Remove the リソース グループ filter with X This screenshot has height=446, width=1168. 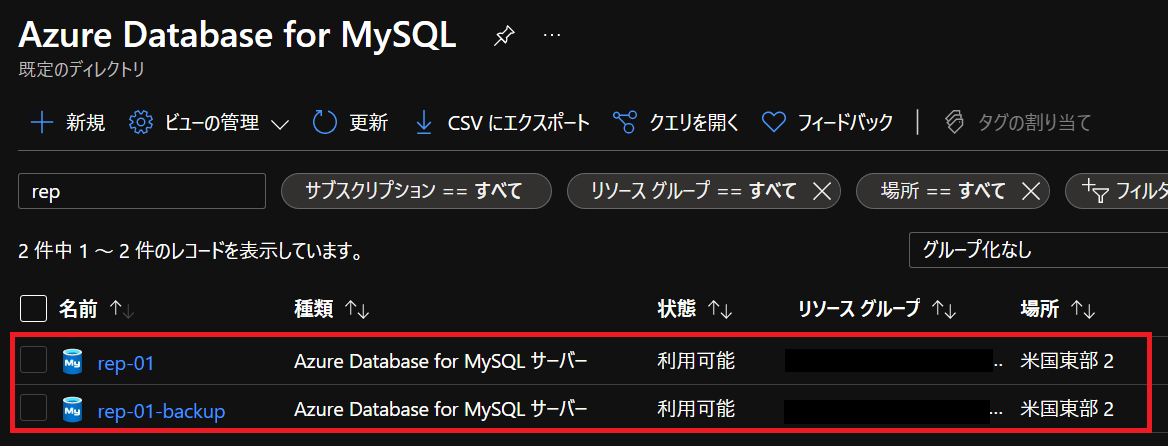[x=822, y=191]
